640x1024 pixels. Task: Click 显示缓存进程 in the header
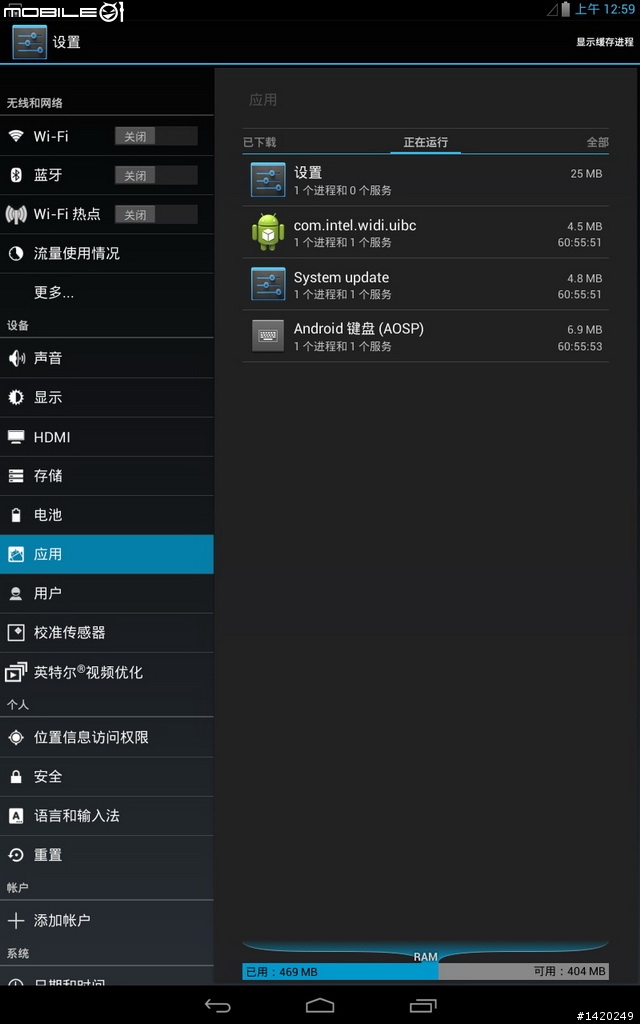(x=605, y=42)
